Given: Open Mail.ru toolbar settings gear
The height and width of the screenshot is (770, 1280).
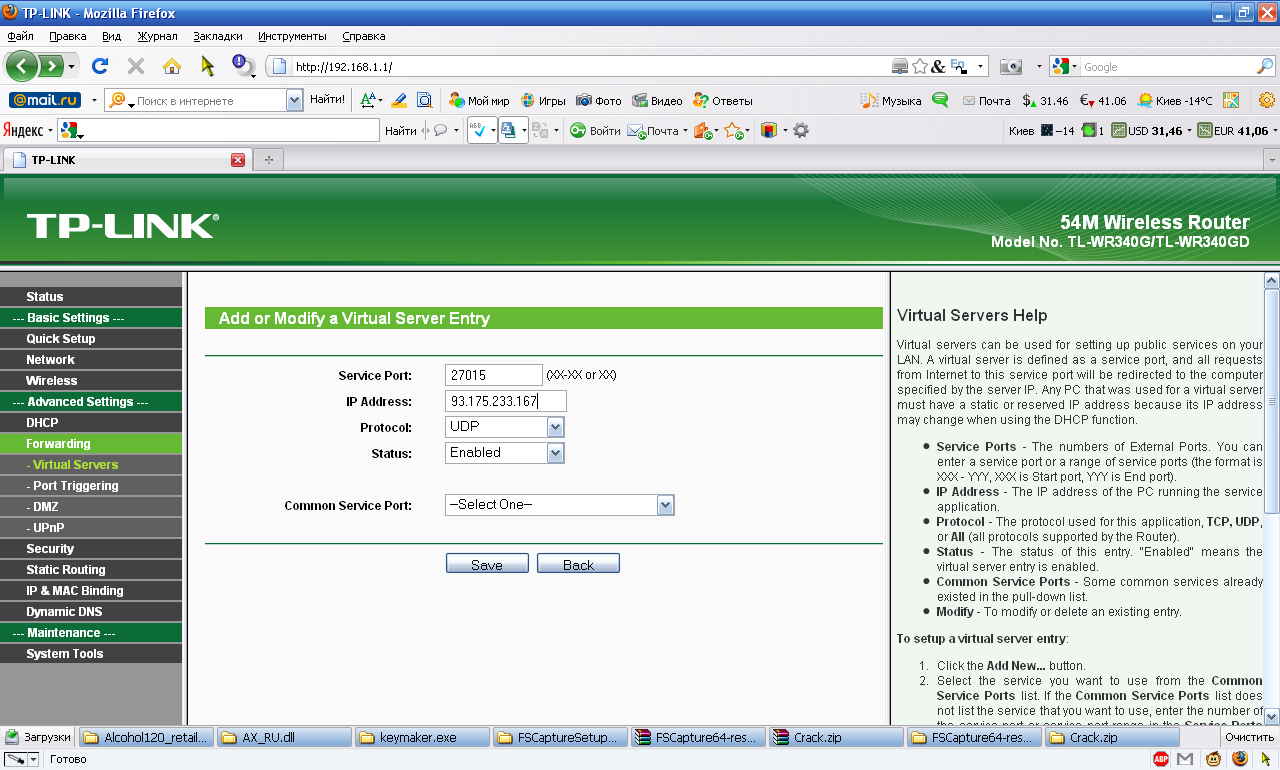Looking at the screenshot, I should [x=1267, y=101].
